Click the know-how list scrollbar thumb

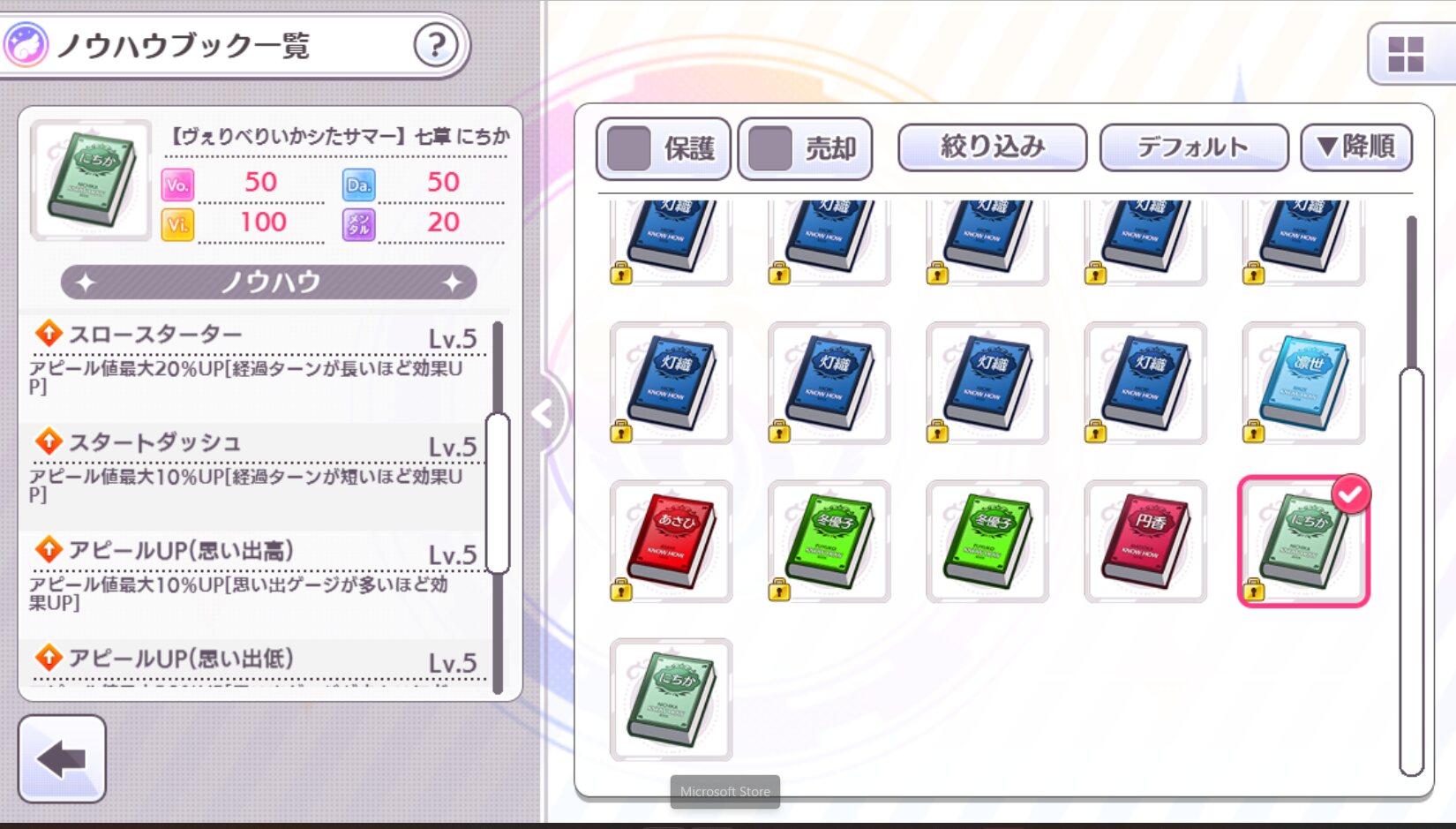click(499, 493)
